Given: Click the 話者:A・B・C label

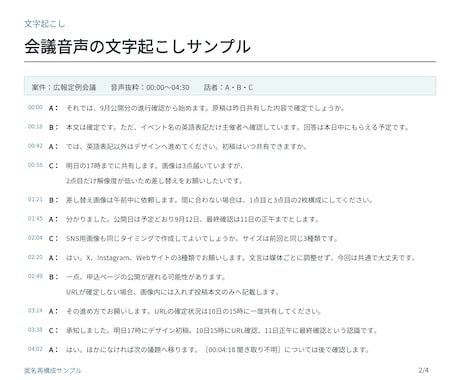Looking at the screenshot, I should [228, 87].
